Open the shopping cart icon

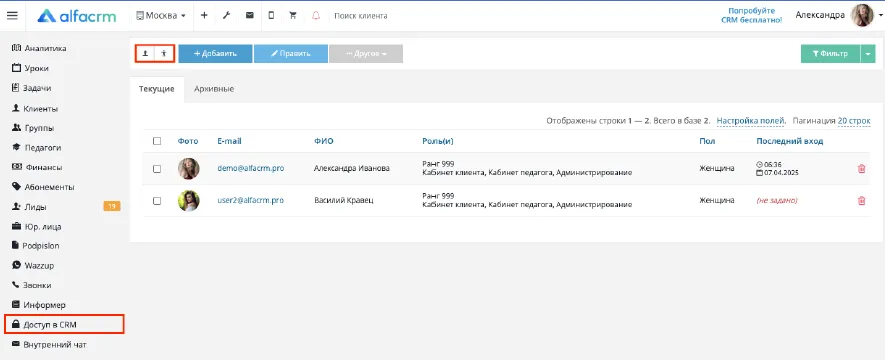[293, 16]
